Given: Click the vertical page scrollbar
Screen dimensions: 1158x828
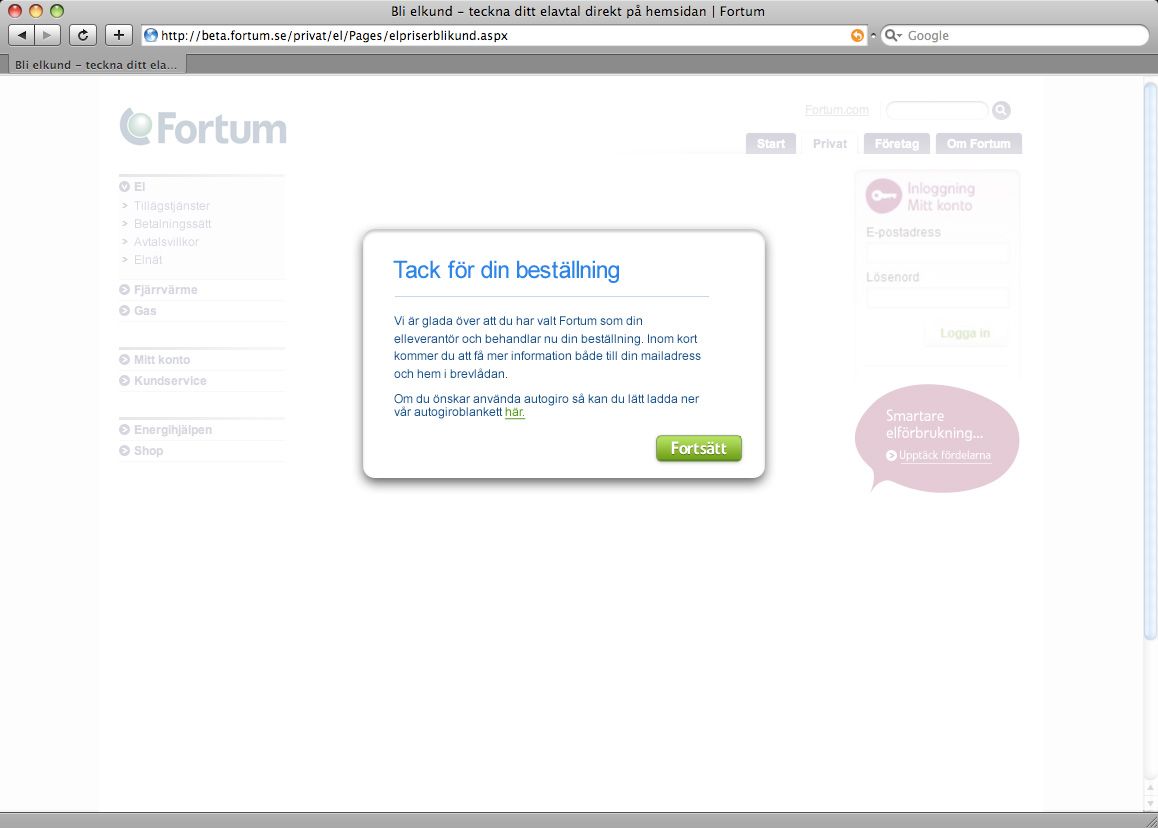Looking at the screenshot, I should pyautogui.click(x=1150, y=362).
